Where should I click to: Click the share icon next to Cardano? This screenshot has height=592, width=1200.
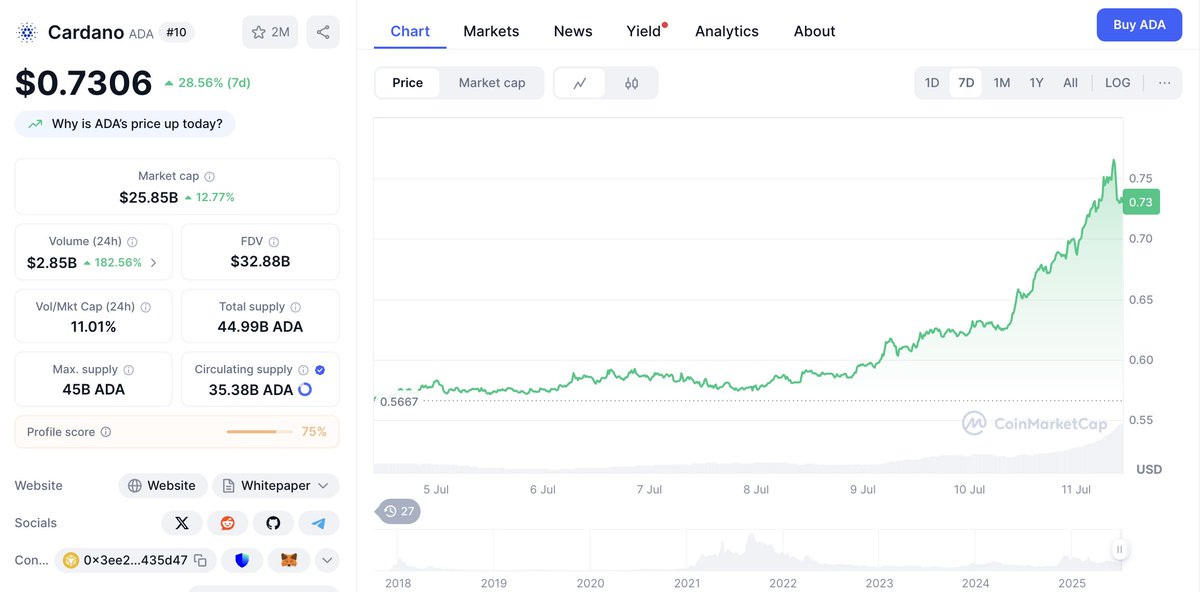[x=323, y=32]
